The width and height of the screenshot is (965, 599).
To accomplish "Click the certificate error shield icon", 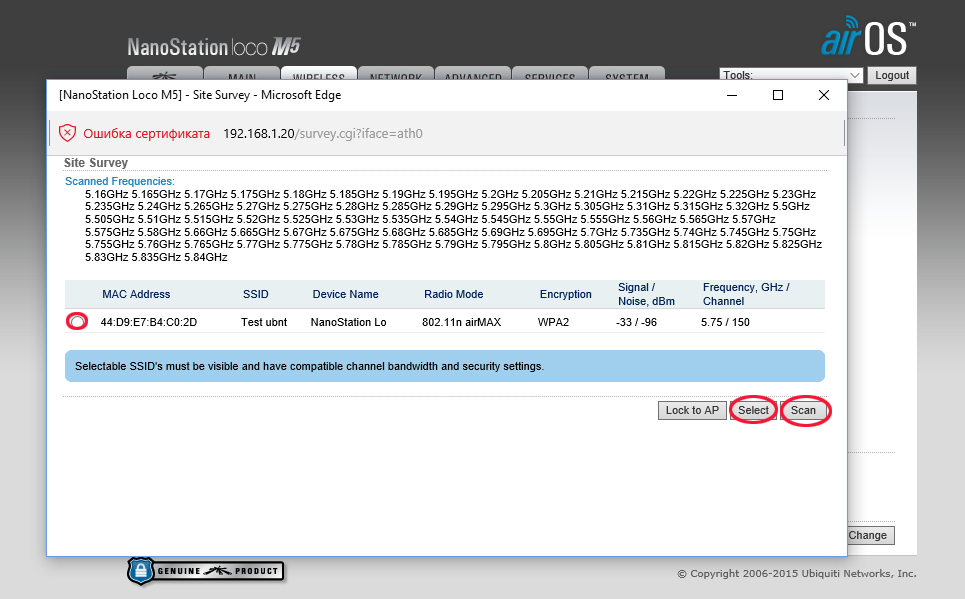I will click(67, 133).
